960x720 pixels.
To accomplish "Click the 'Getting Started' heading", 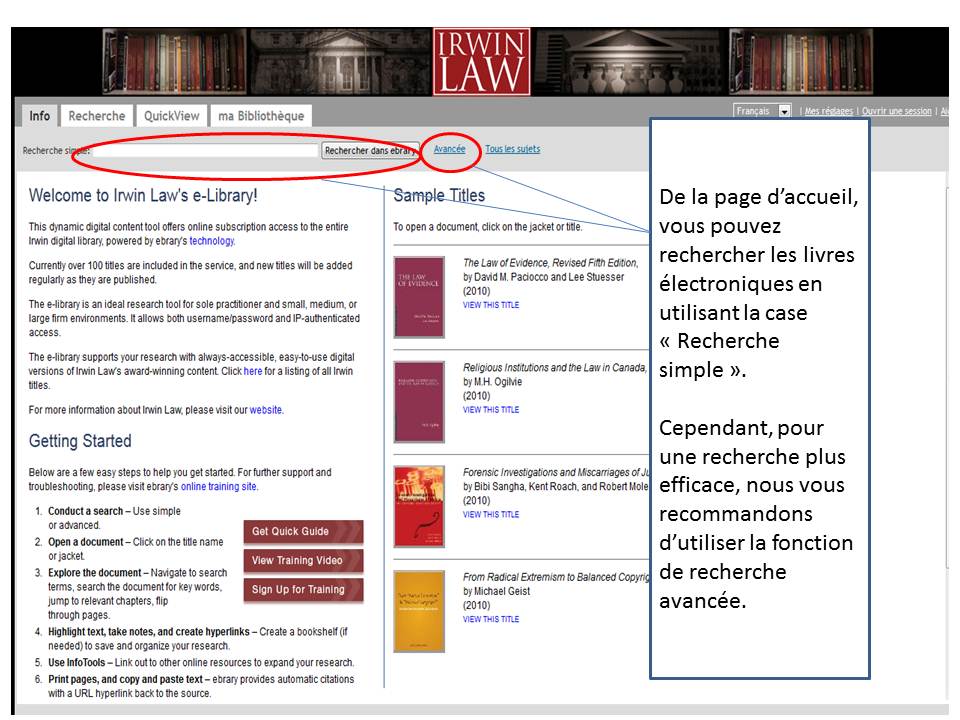I will point(80,441).
